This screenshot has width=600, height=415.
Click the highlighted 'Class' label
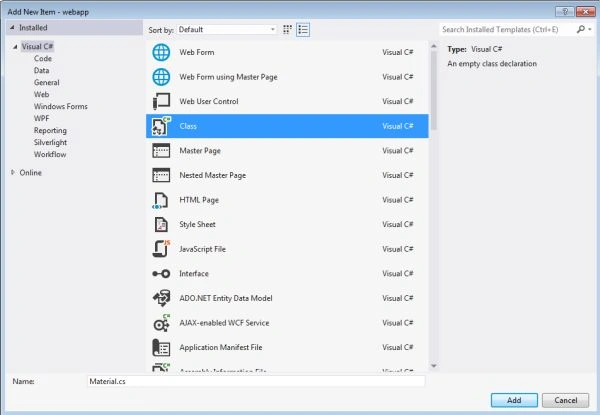coord(188,126)
